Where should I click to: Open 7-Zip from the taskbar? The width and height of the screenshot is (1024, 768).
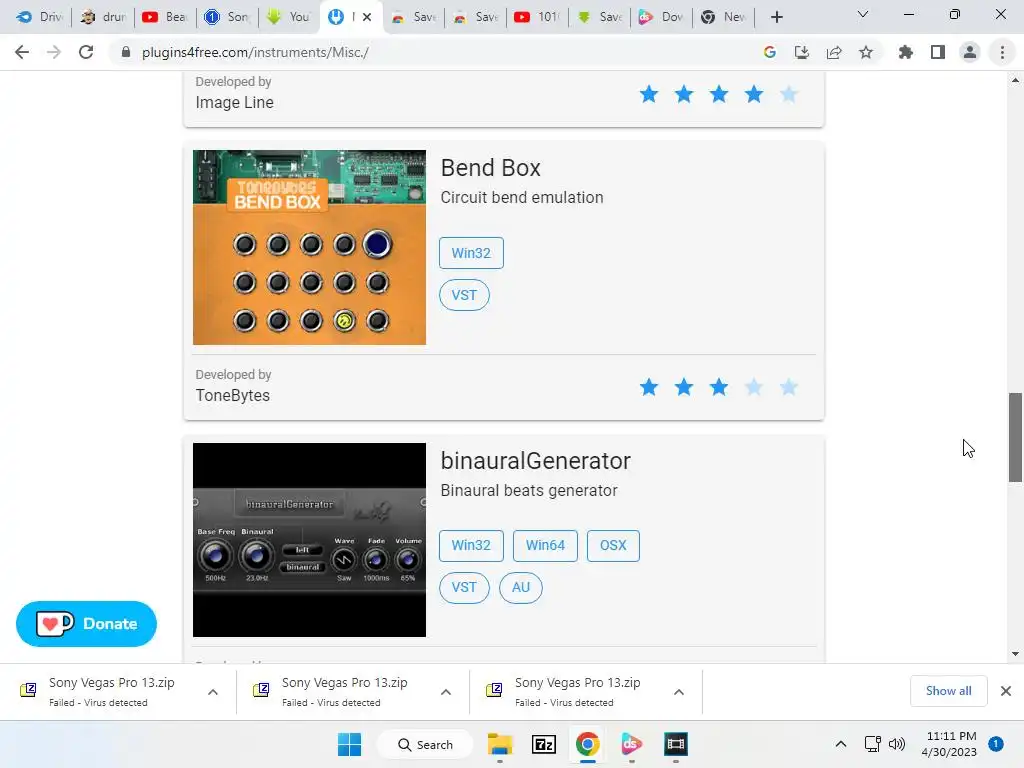pos(544,744)
